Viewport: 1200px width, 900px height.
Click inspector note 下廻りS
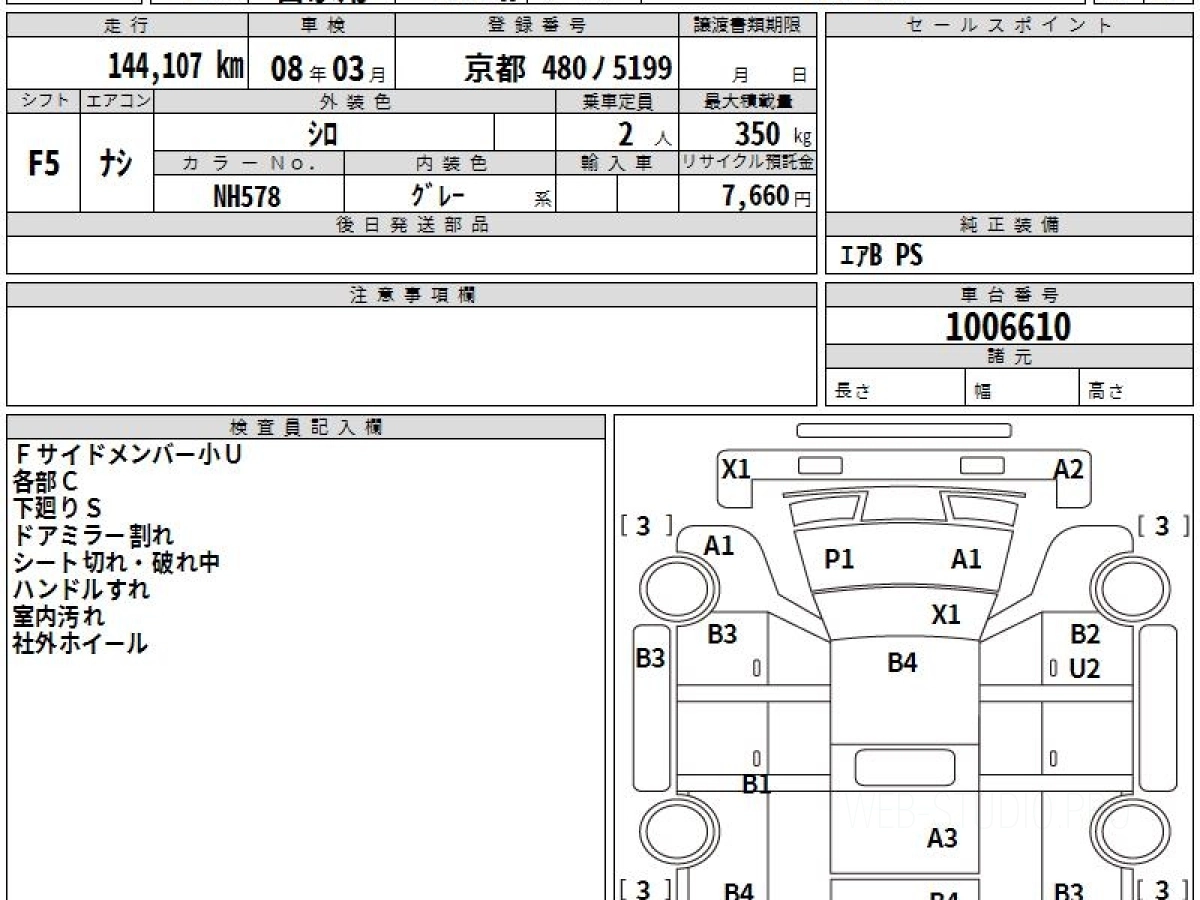click(x=57, y=509)
